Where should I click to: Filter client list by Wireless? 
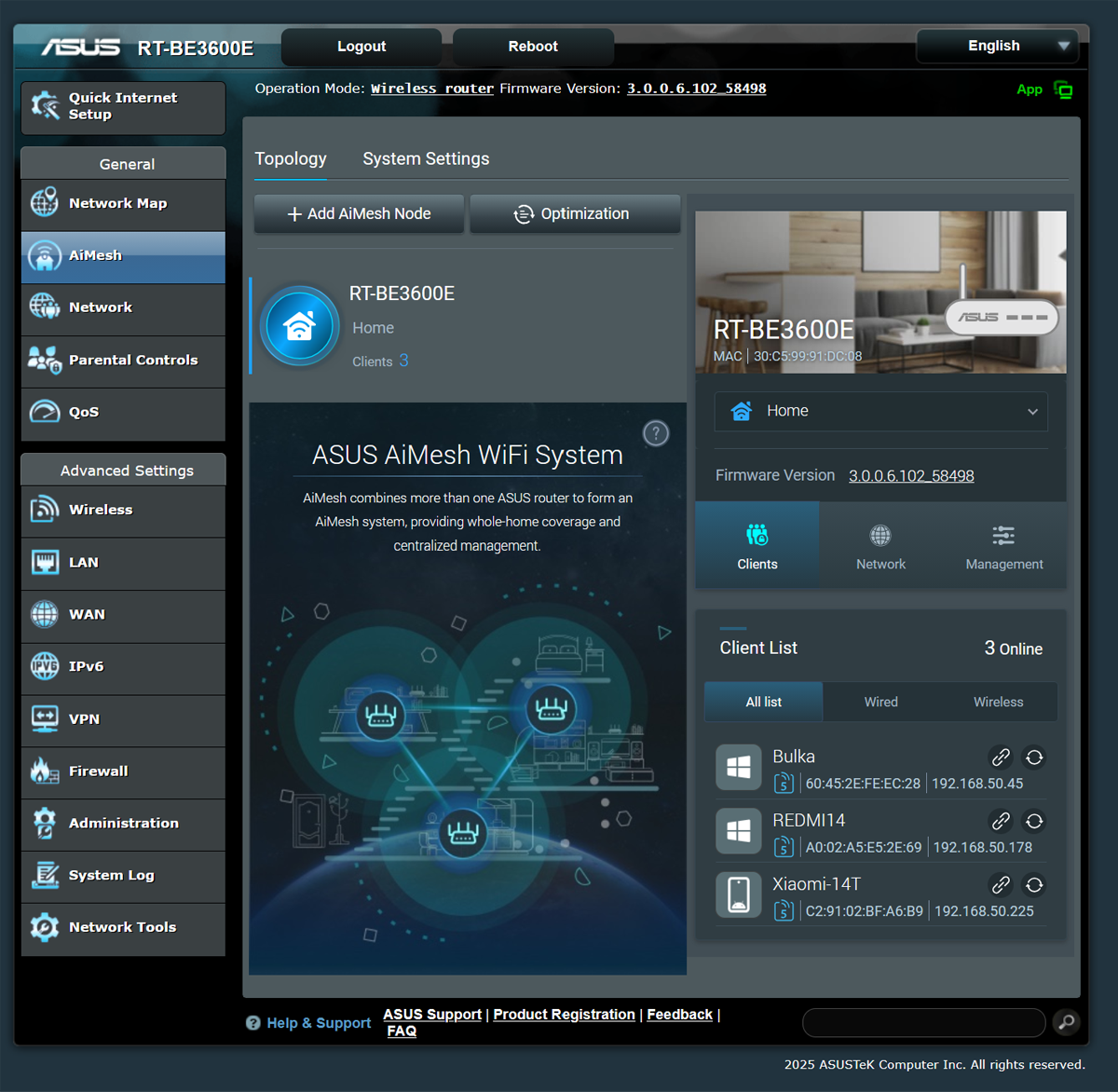point(999,702)
